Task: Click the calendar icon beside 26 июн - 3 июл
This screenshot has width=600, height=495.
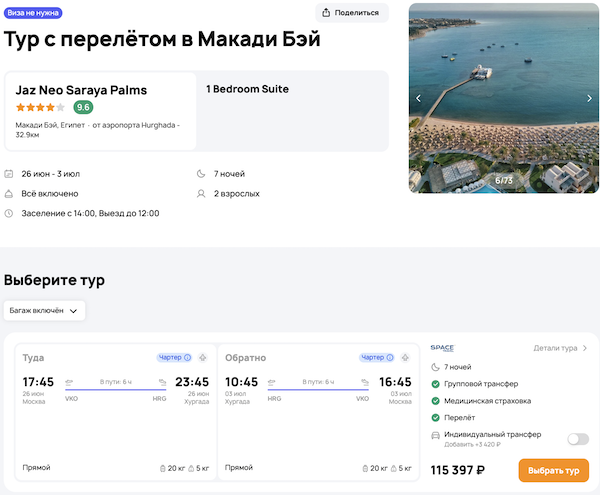Action: click(x=9, y=174)
